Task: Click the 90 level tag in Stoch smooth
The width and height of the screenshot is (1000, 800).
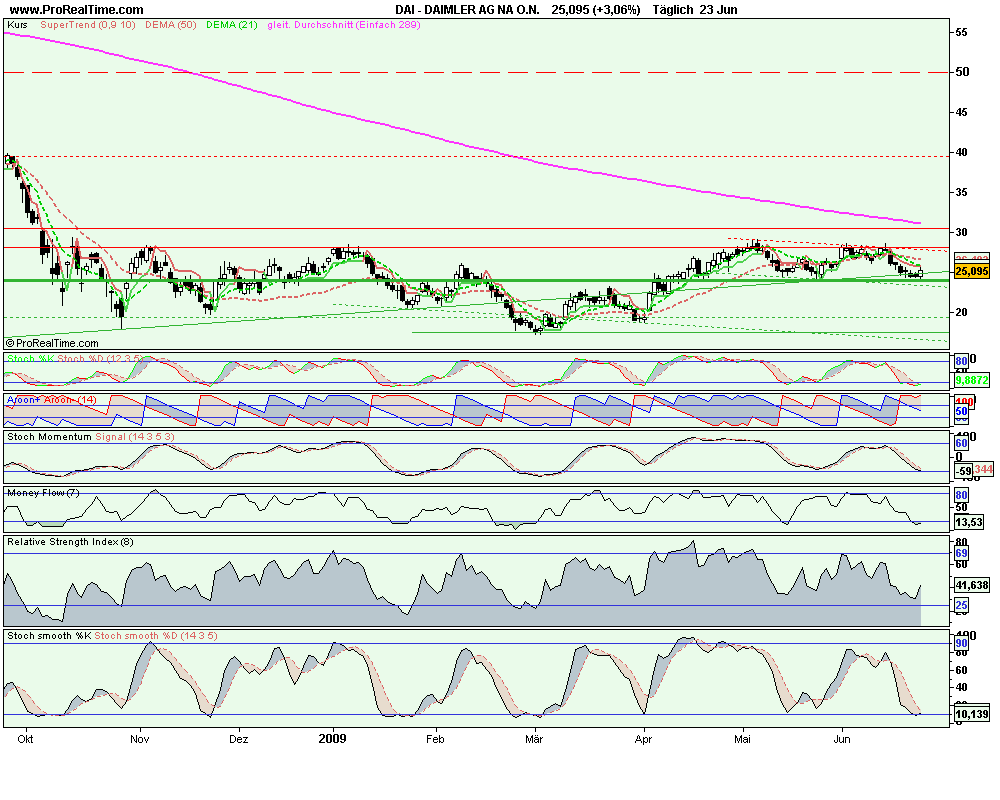Action: tap(961, 644)
